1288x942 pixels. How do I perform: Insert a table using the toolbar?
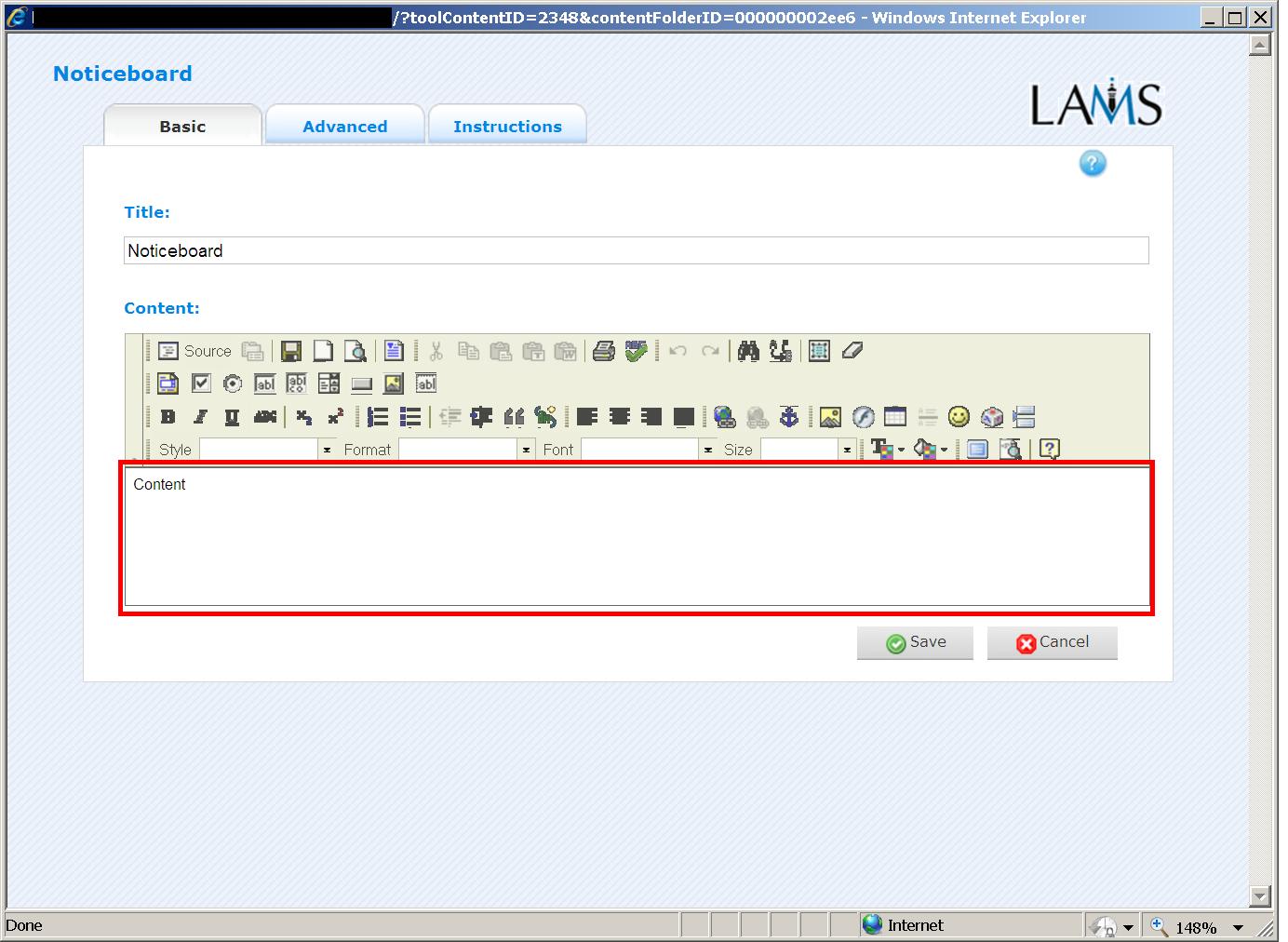(x=895, y=417)
